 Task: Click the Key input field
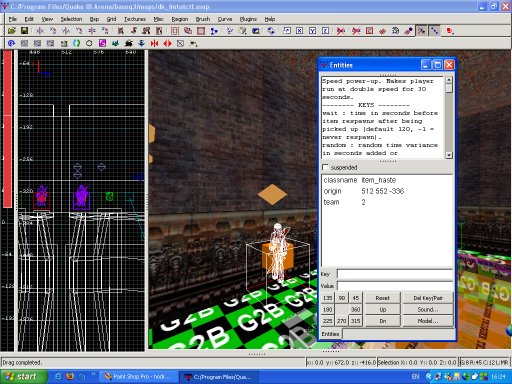pos(395,274)
